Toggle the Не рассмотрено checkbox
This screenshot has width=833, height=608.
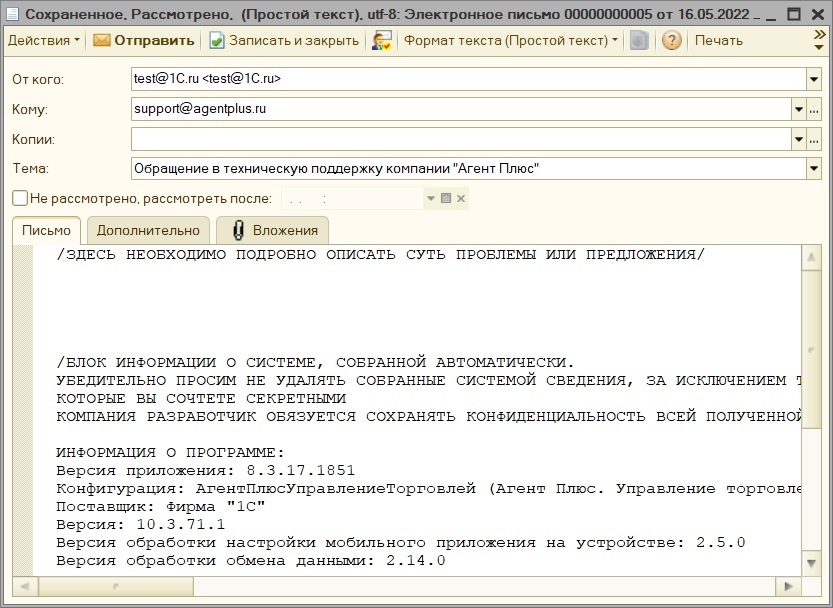(x=20, y=198)
